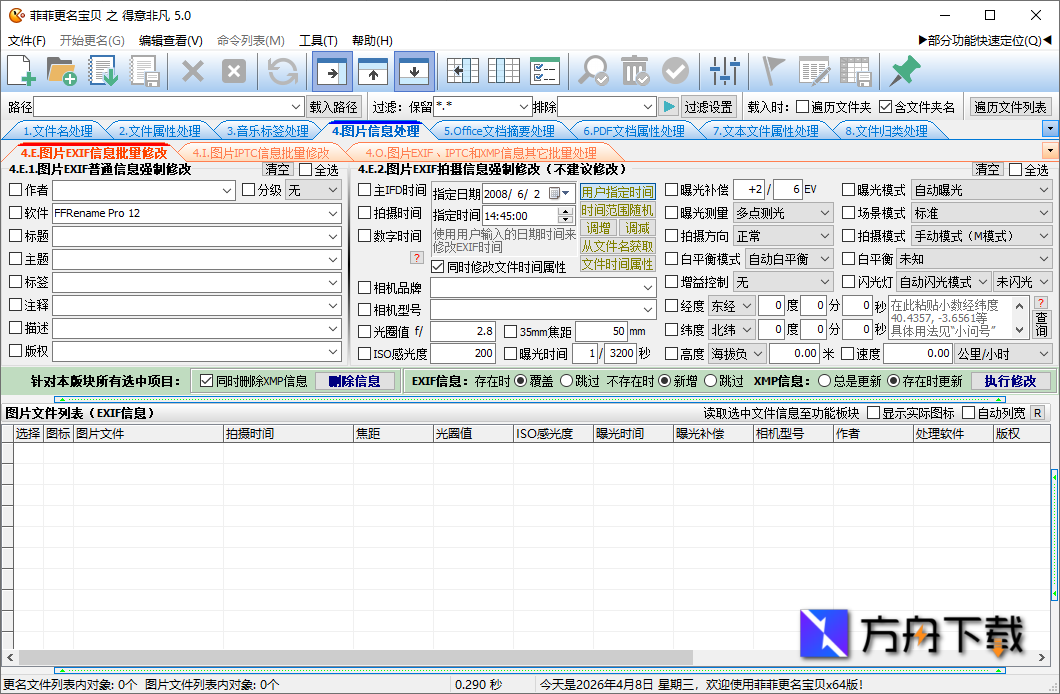Open the 工具(T) menu

tap(318, 41)
